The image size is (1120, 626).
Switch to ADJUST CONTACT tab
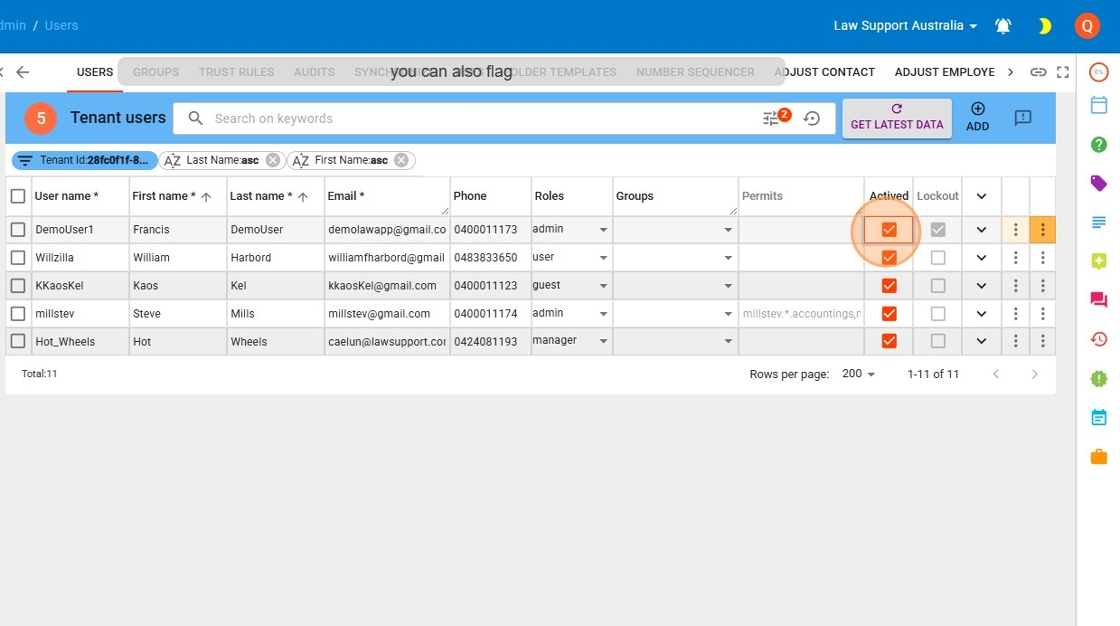coord(825,72)
